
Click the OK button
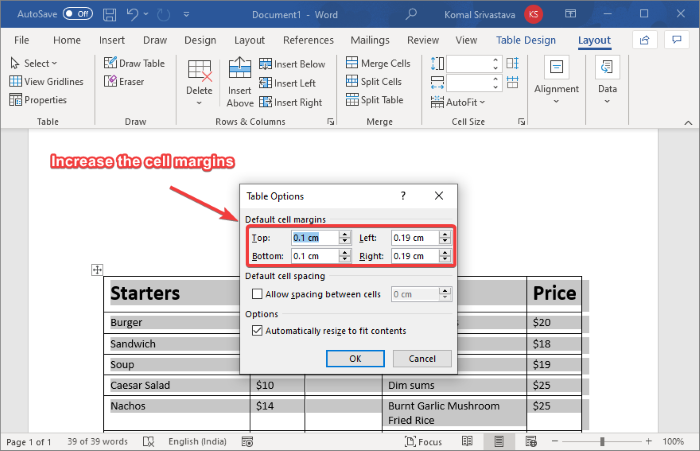point(355,359)
